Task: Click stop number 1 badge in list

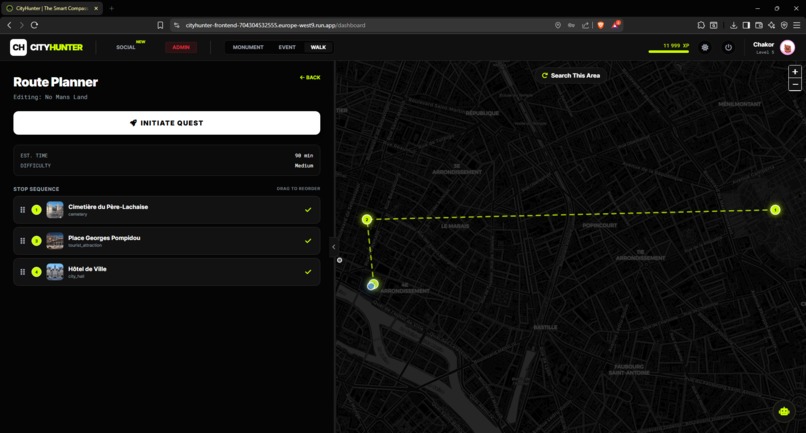Action: 36,210
